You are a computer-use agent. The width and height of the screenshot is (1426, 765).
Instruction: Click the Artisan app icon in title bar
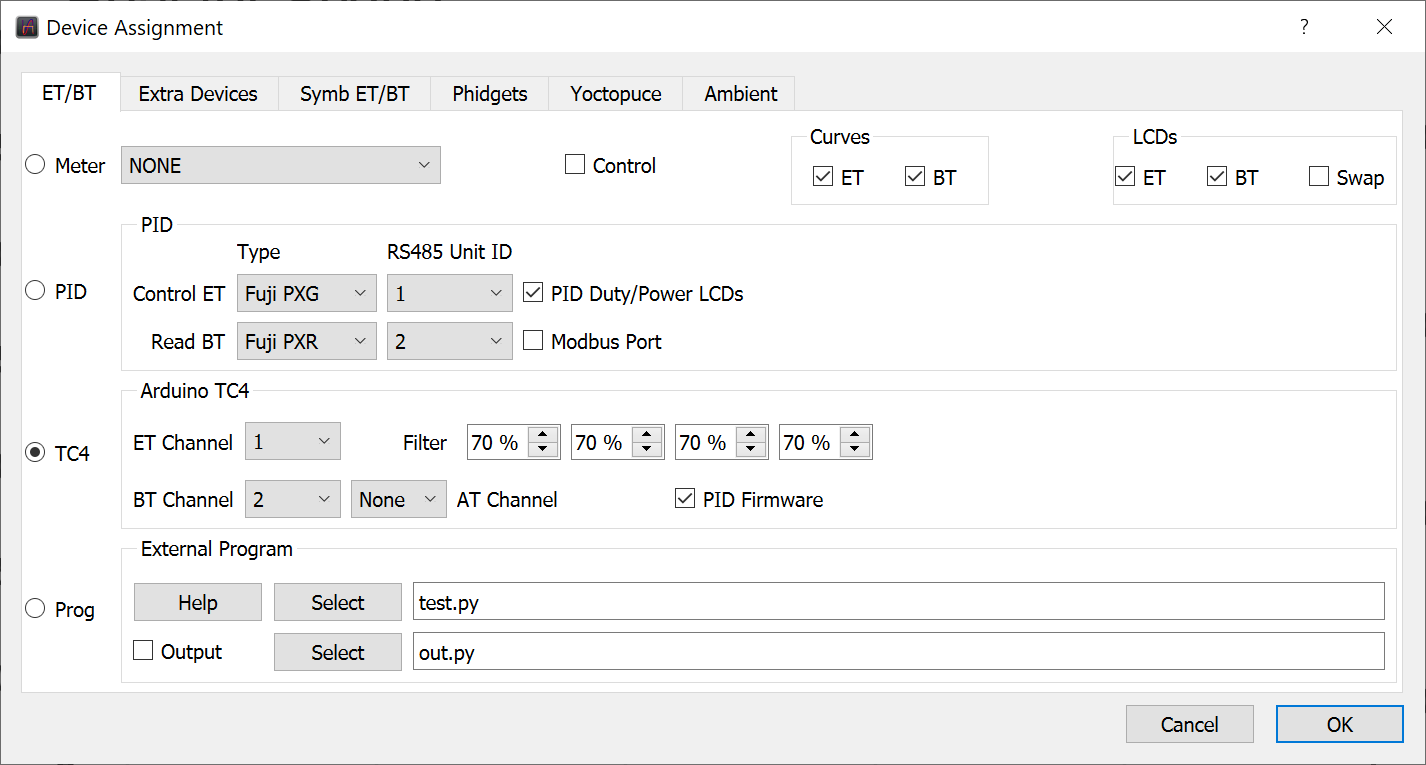pos(27,27)
